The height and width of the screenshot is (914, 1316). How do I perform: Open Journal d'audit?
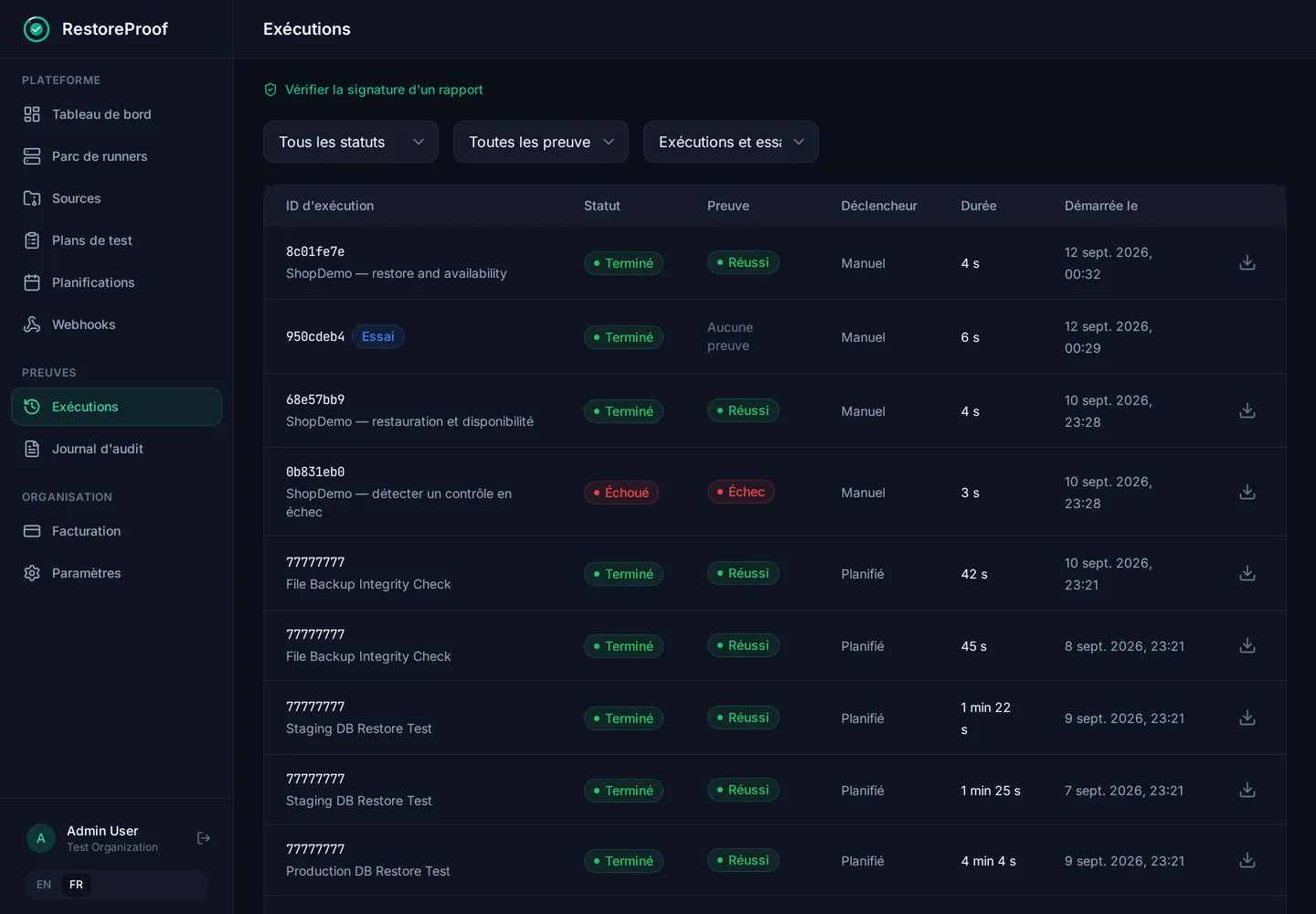[x=116, y=449]
